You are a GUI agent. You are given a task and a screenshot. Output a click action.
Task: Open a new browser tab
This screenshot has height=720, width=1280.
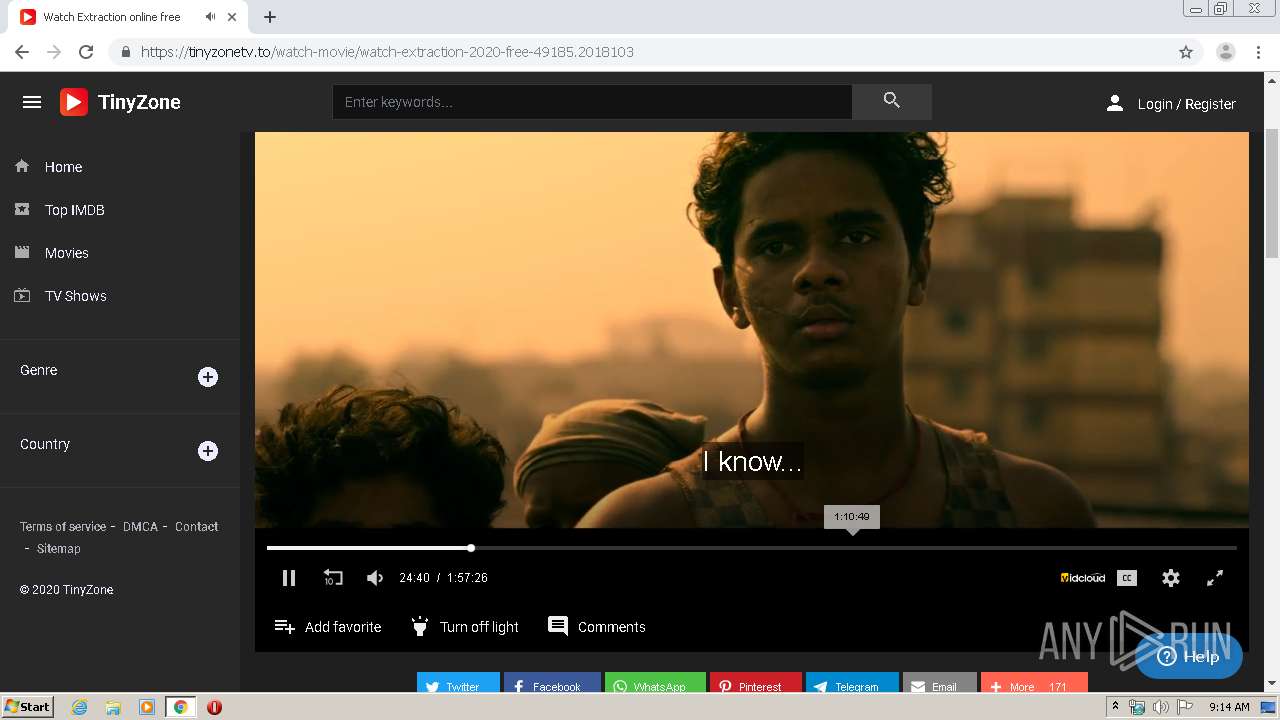click(x=270, y=17)
